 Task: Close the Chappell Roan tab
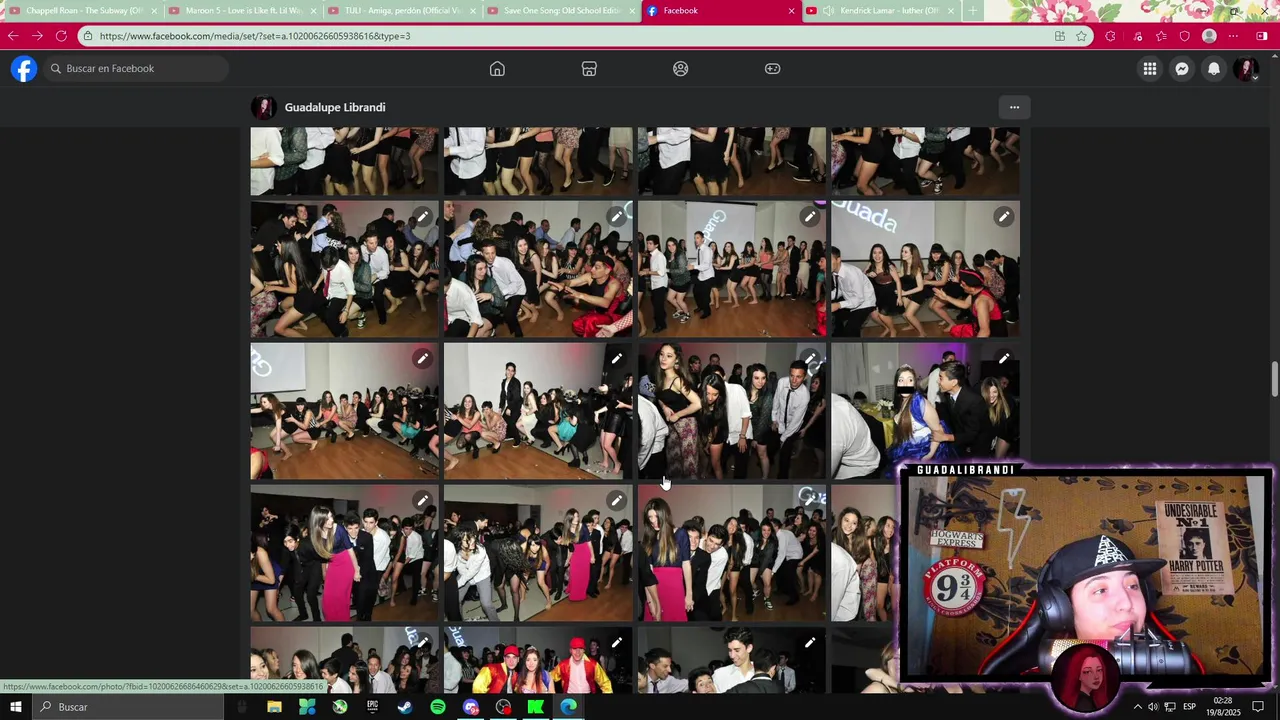point(154,11)
